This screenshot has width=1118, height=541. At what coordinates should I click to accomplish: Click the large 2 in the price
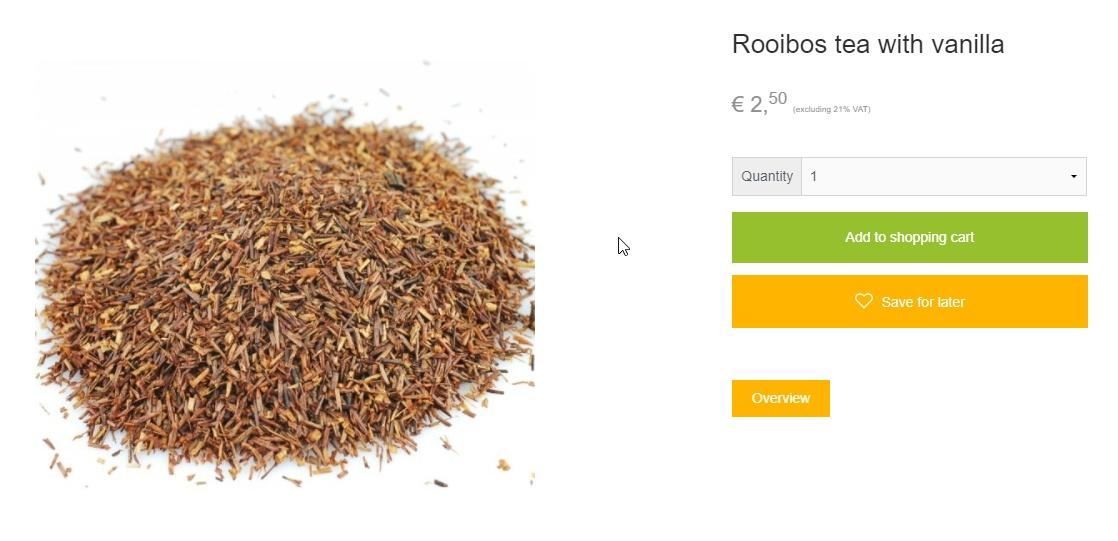click(x=757, y=105)
